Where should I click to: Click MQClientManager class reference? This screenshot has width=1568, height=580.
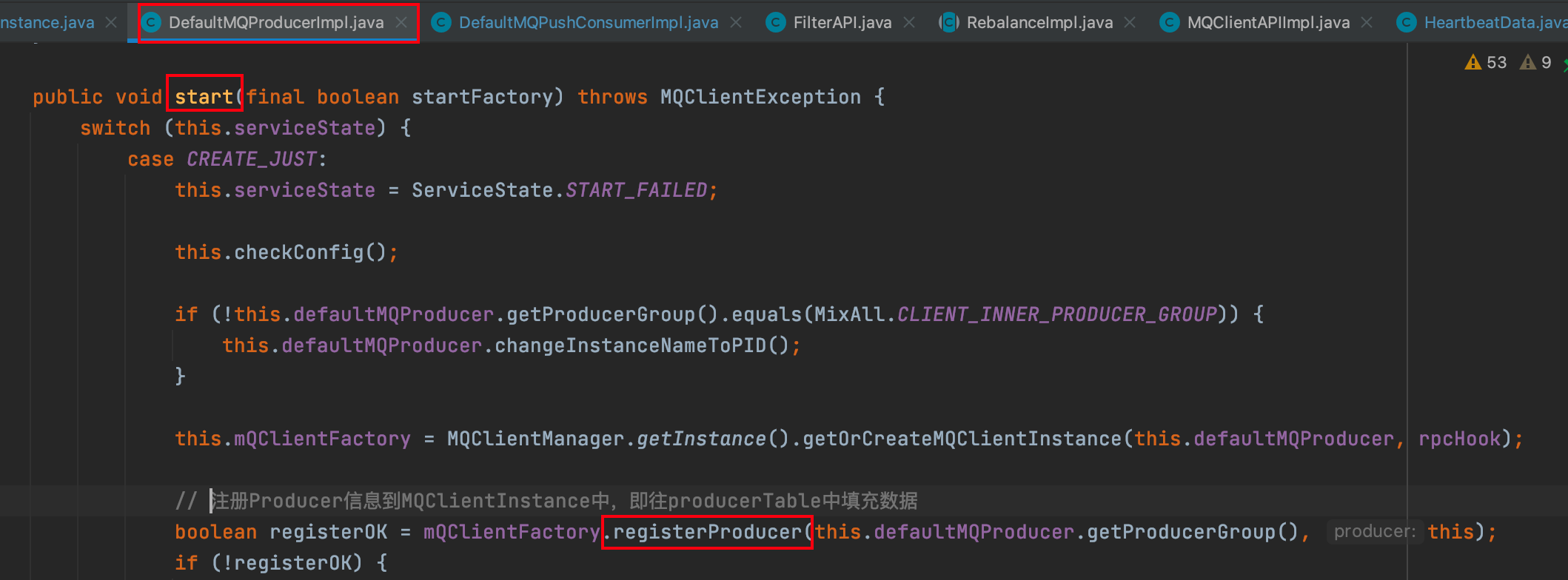(536, 439)
